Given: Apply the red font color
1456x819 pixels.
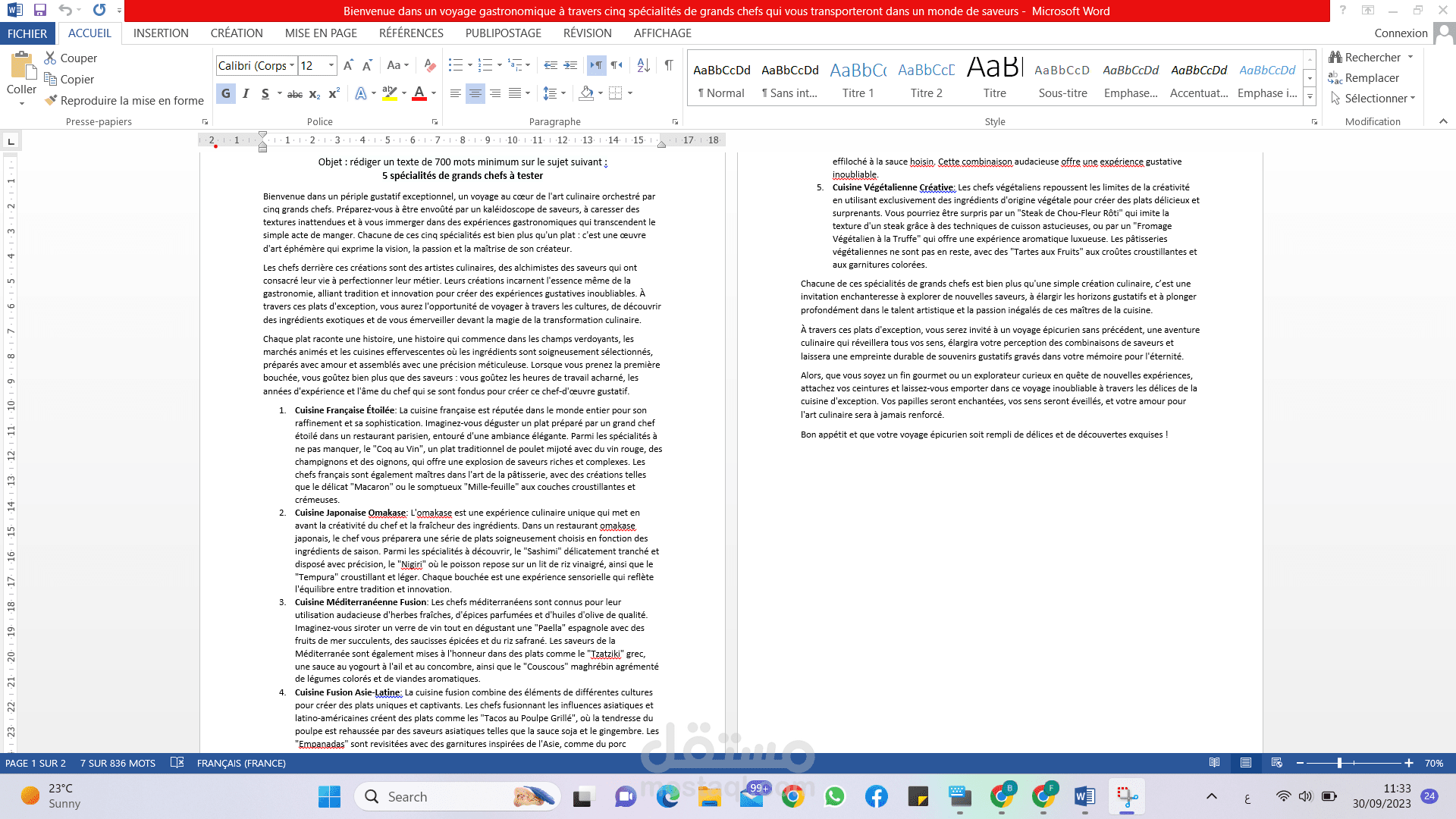Looking at the screenshot, I should 419,93.
